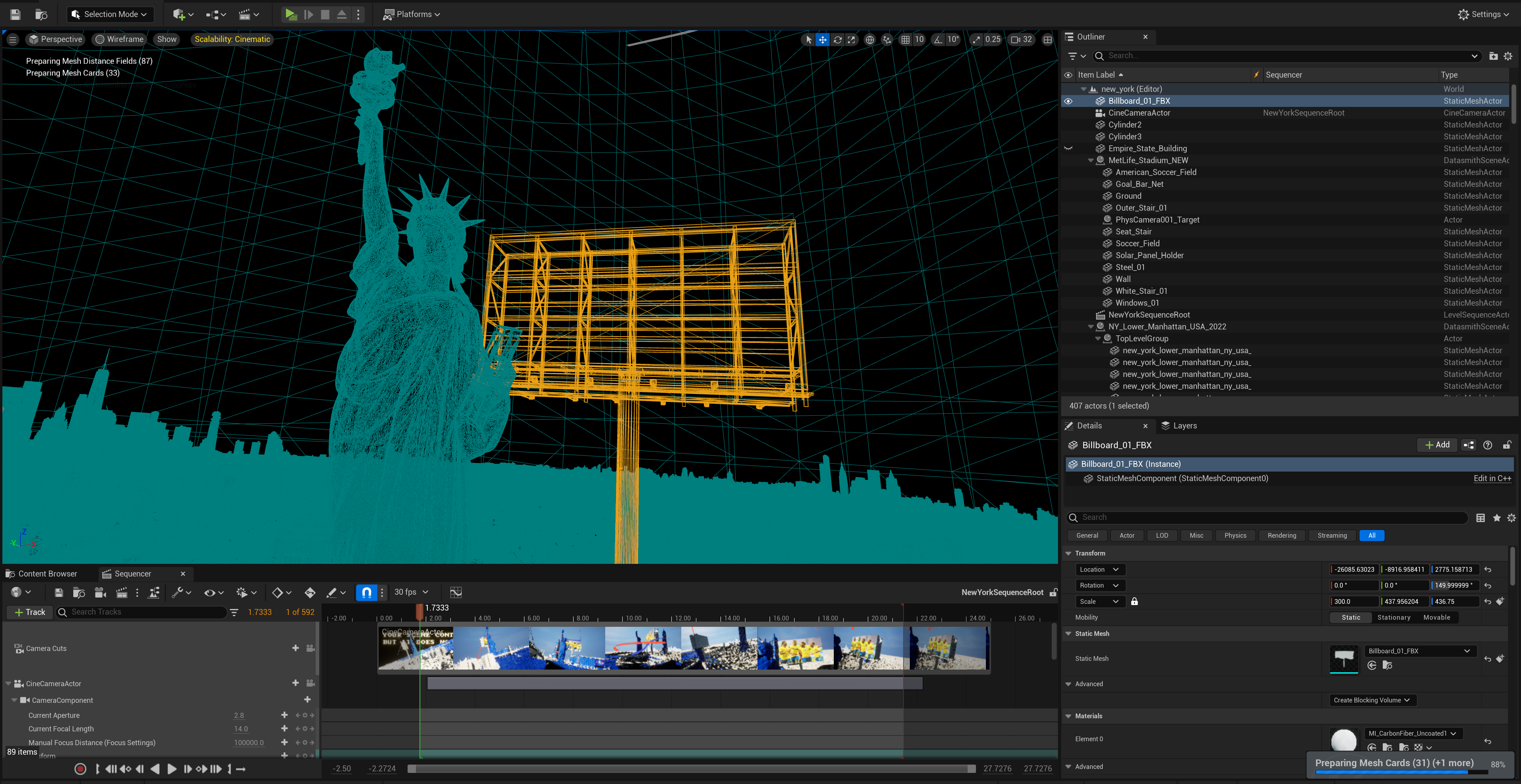Collapse the MetLife_Stadium_NEW tree node
The width and height of the screenshot is (1521, 784).
pos(1090,161)
